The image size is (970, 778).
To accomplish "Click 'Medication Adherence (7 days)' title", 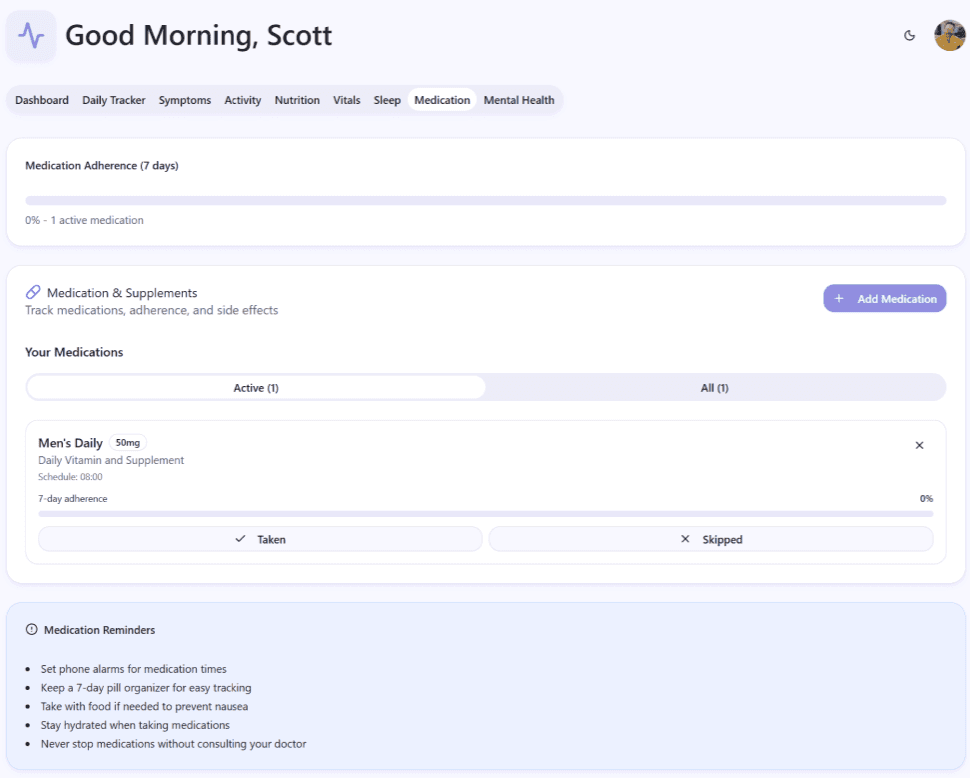I will 102,166.
